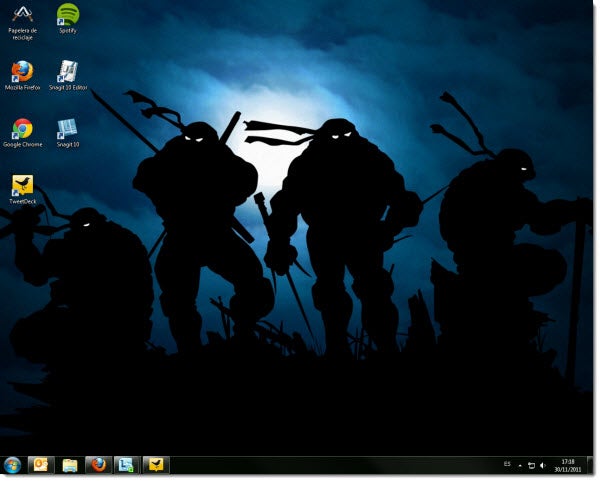Show hidden system tray icons arrow
This screenshot has height=481, width=600.
click(520, 466)
